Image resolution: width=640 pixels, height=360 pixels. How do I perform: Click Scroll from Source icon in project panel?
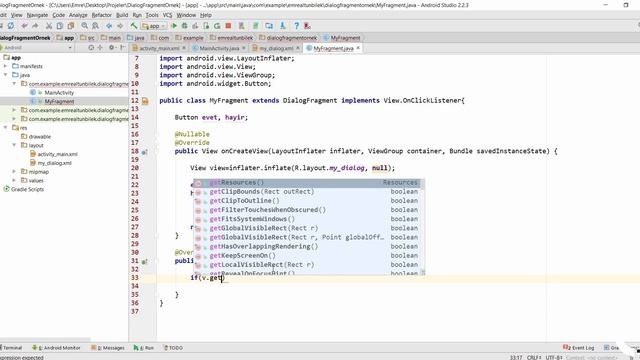pyautogui.click(x=91, y=48)
